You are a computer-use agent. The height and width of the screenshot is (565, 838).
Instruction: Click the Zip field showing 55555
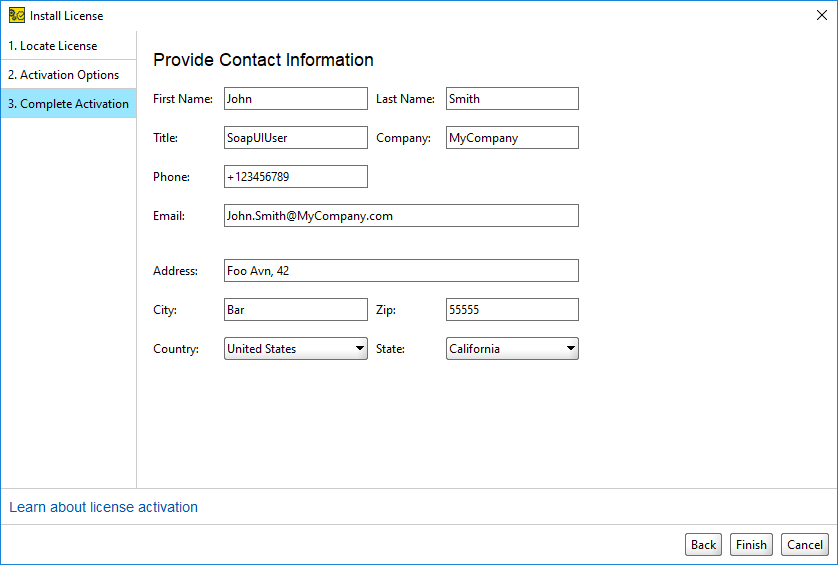point(512,309)
